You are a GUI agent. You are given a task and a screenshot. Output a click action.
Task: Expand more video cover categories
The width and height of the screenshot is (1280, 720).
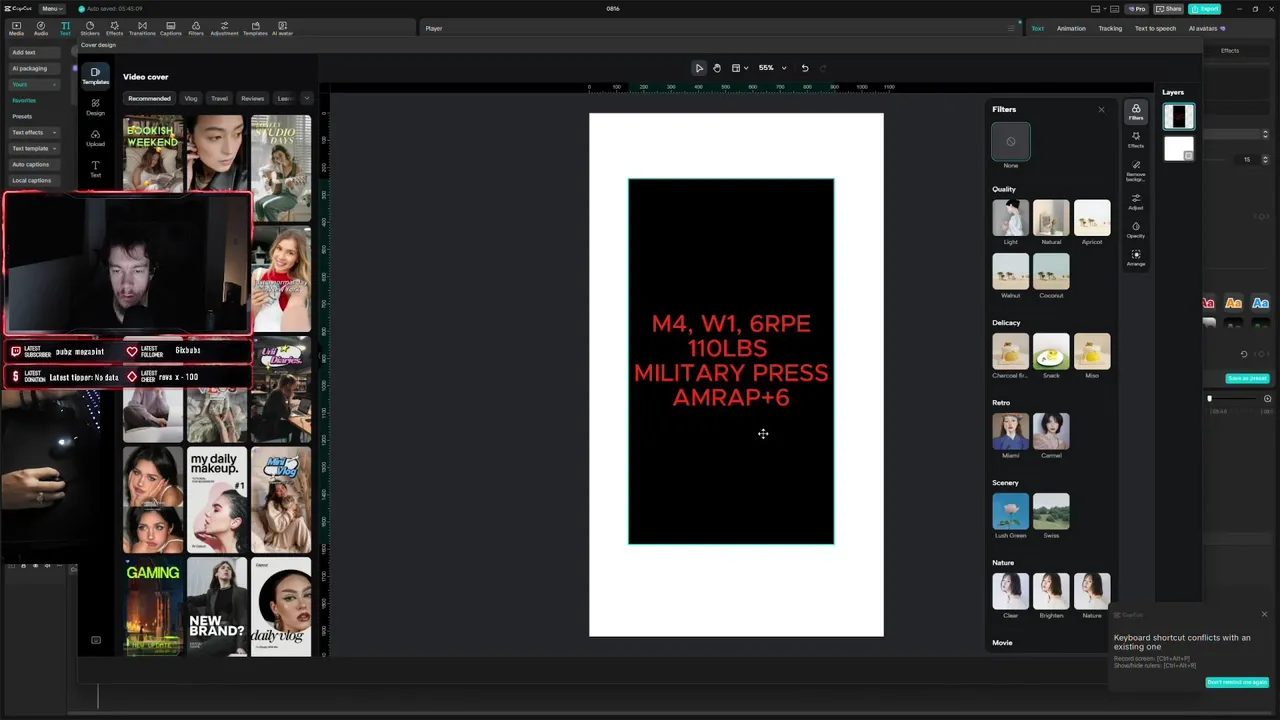click(x=306, y=98)
